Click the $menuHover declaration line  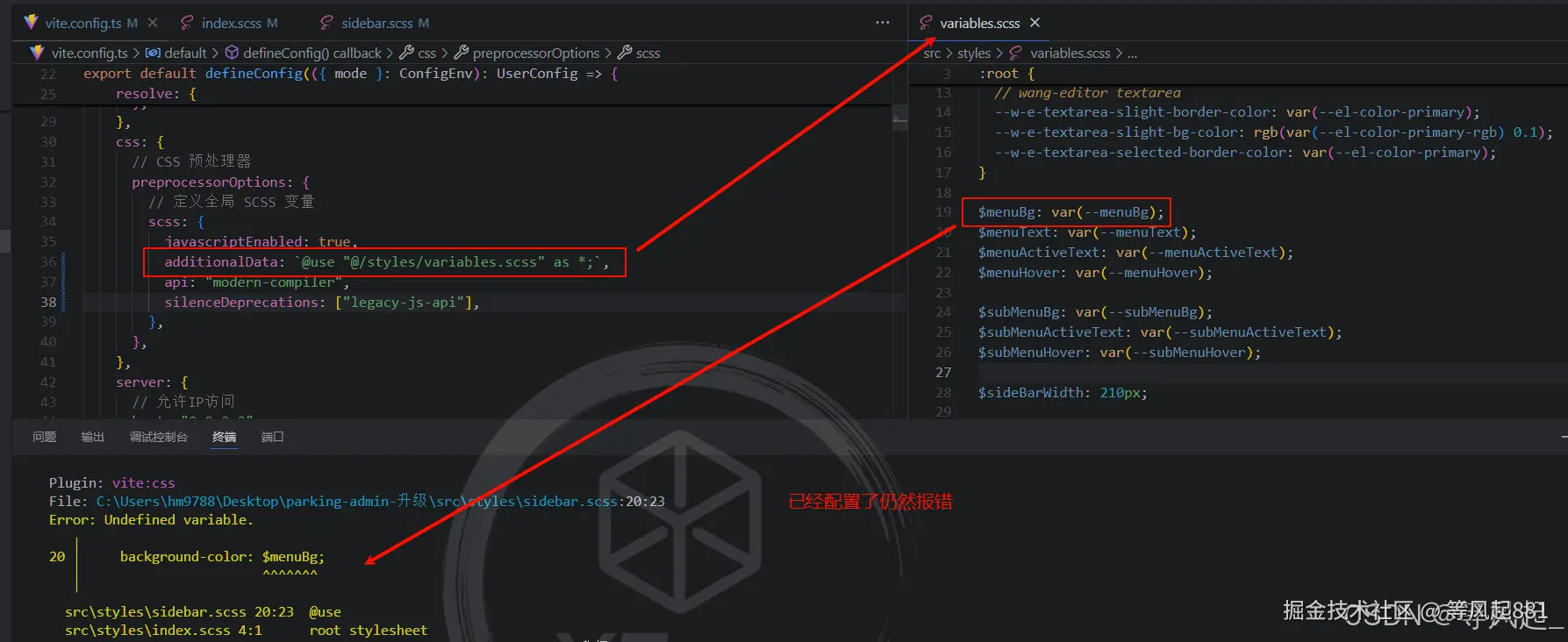pyautogui.click(x=1095, y=272)
